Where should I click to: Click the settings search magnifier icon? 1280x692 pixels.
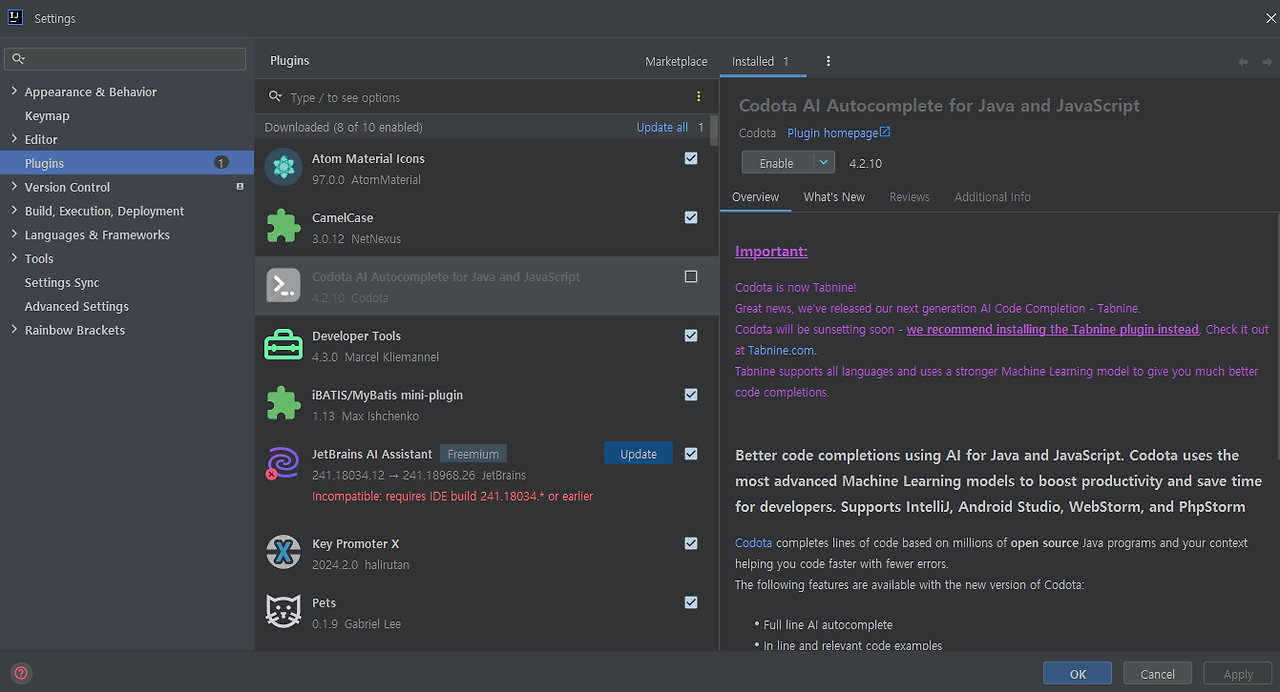pyautogui.click(x=18, y=59)
